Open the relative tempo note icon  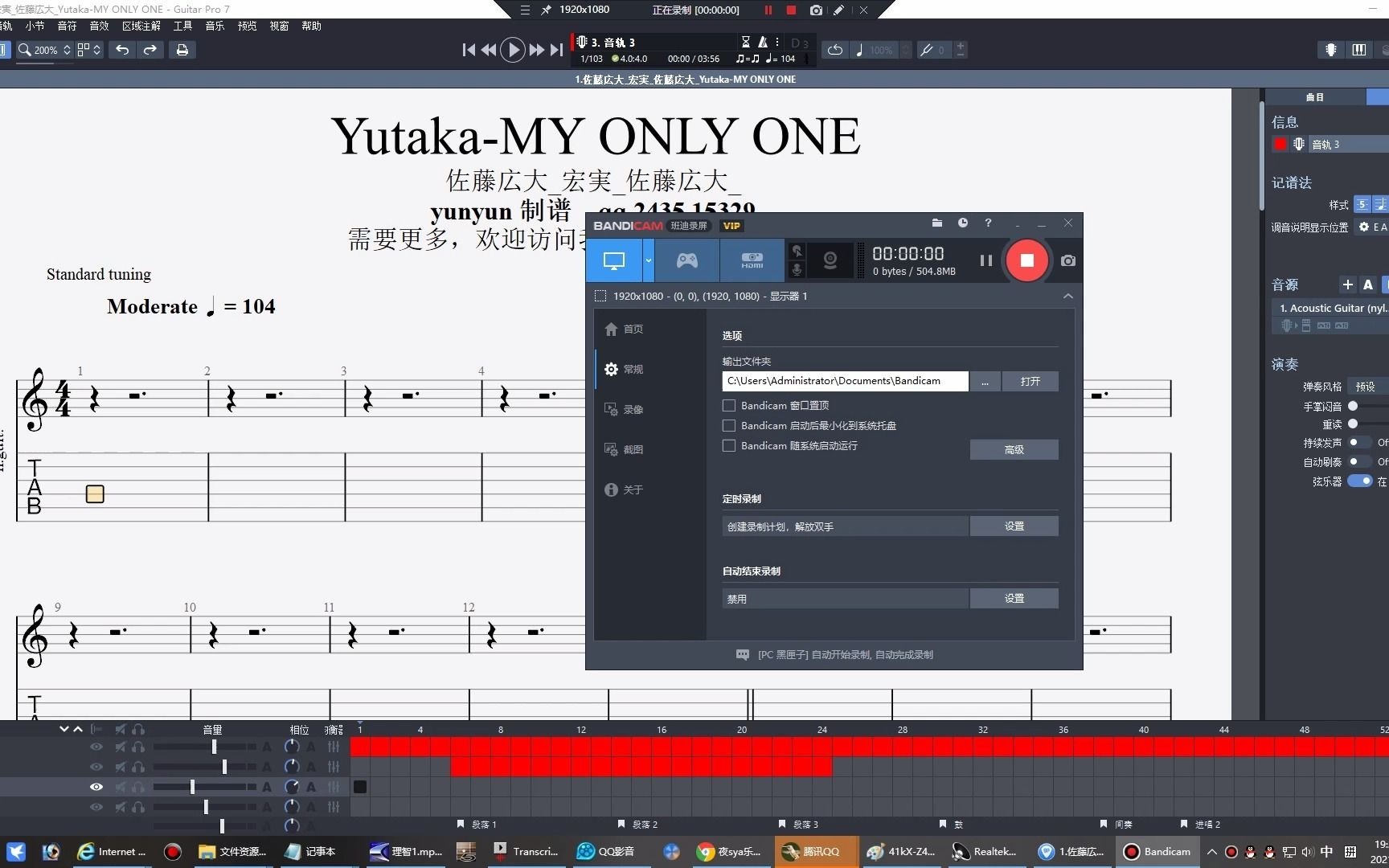[859, 50]
